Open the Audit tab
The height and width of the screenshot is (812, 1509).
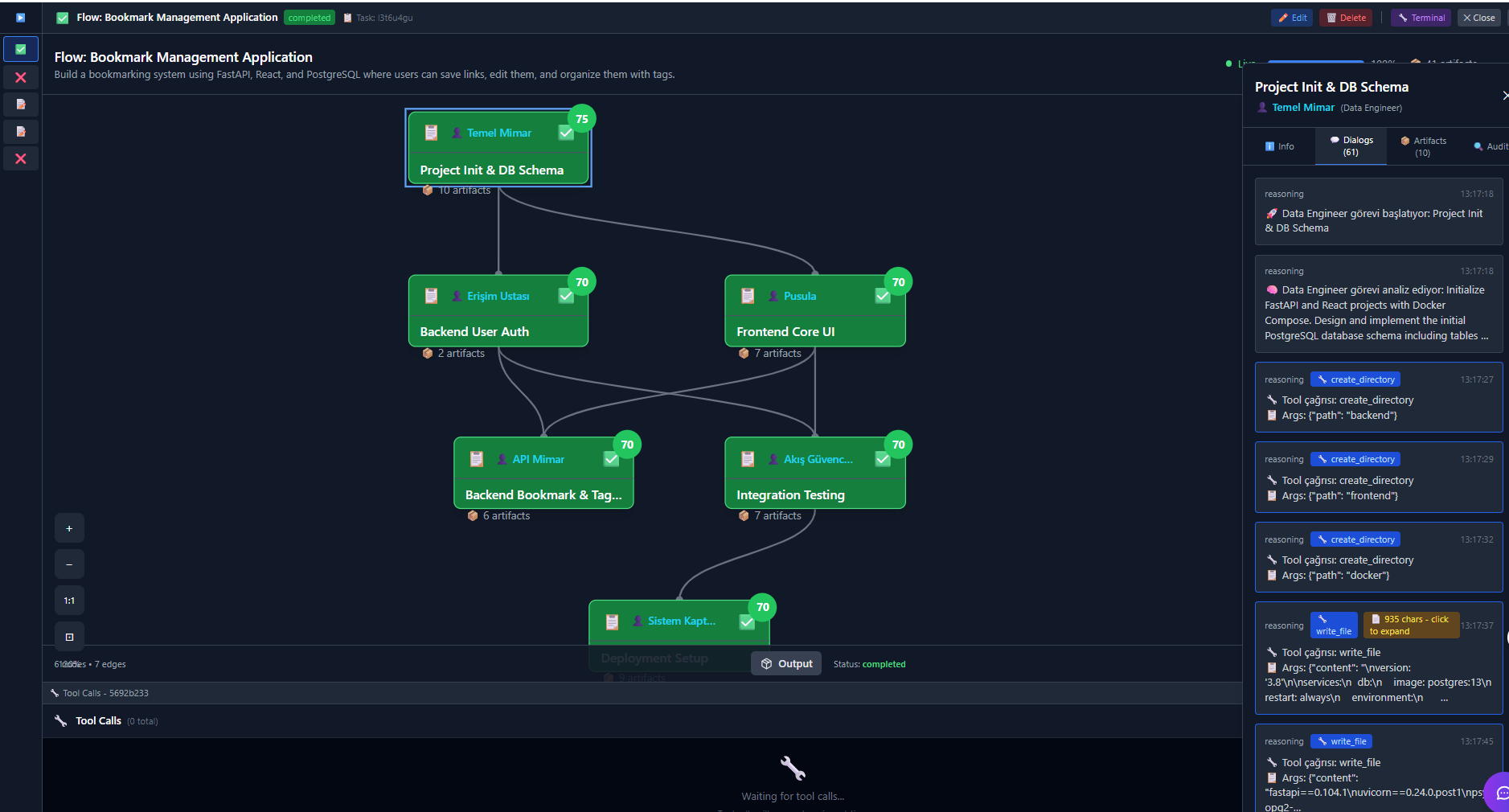[1491, 146]
